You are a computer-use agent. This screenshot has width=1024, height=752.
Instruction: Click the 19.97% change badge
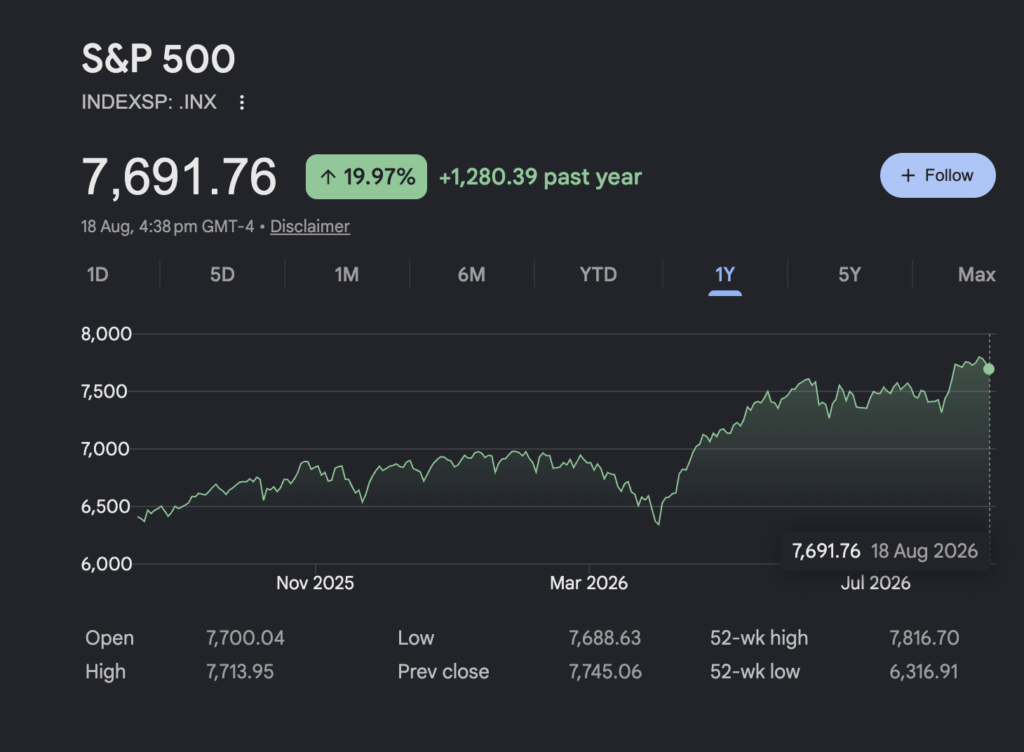coord(366,177)
